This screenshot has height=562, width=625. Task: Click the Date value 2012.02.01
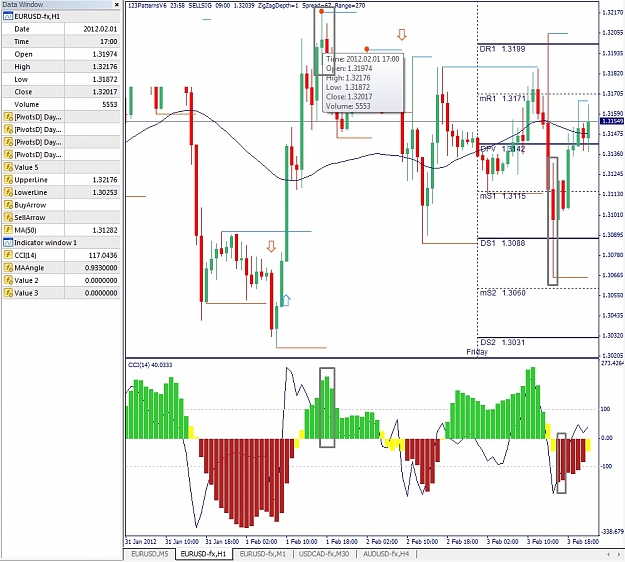point(100,29)
